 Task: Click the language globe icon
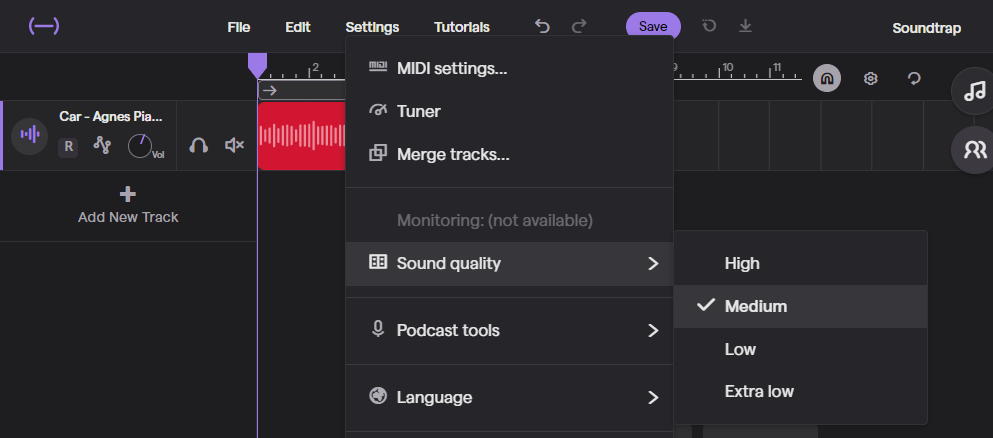pyautogui.click(x=378, y=396)
